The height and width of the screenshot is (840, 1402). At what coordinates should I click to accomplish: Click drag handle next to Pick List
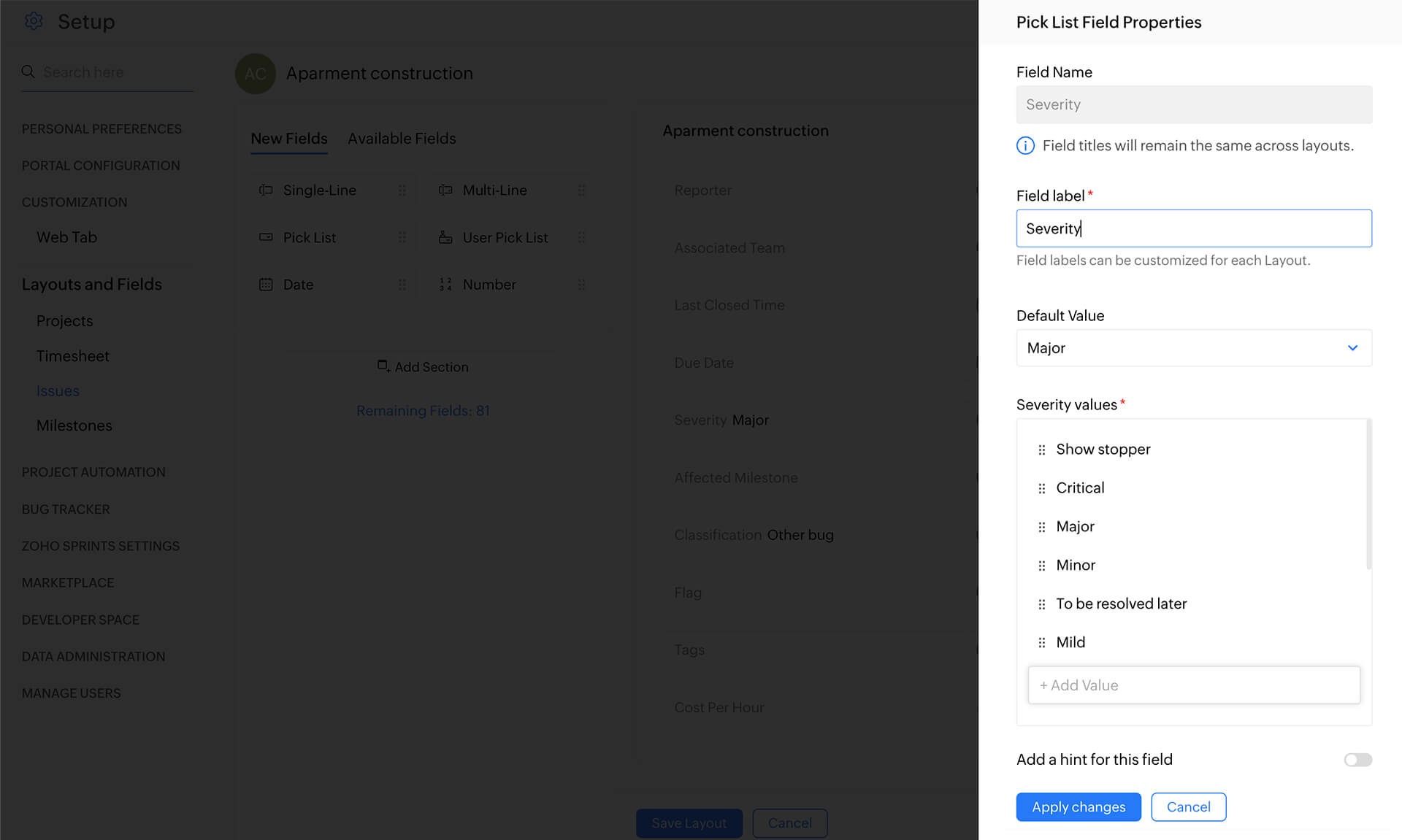[x=402, y=237]
